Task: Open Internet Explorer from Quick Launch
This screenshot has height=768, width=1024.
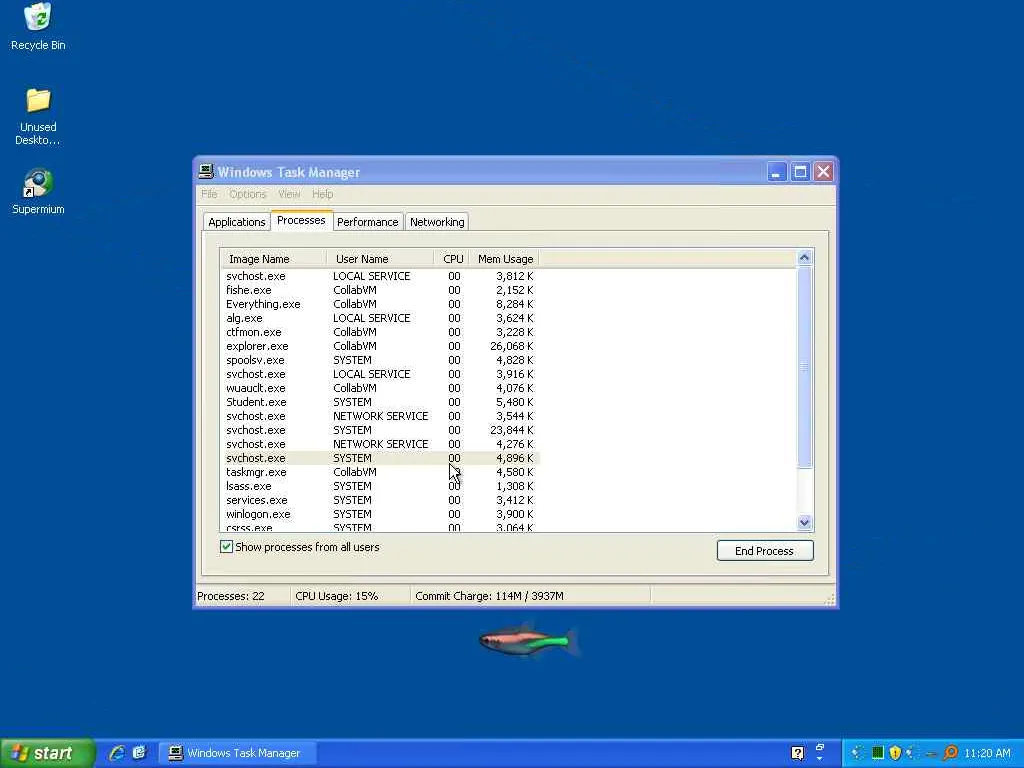Action: [117, 753]
